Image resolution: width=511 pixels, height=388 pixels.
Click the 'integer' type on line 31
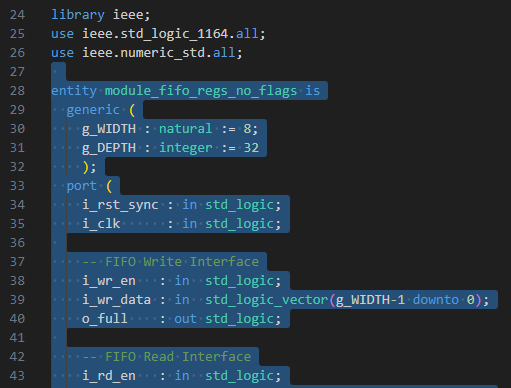click(185, 148)
